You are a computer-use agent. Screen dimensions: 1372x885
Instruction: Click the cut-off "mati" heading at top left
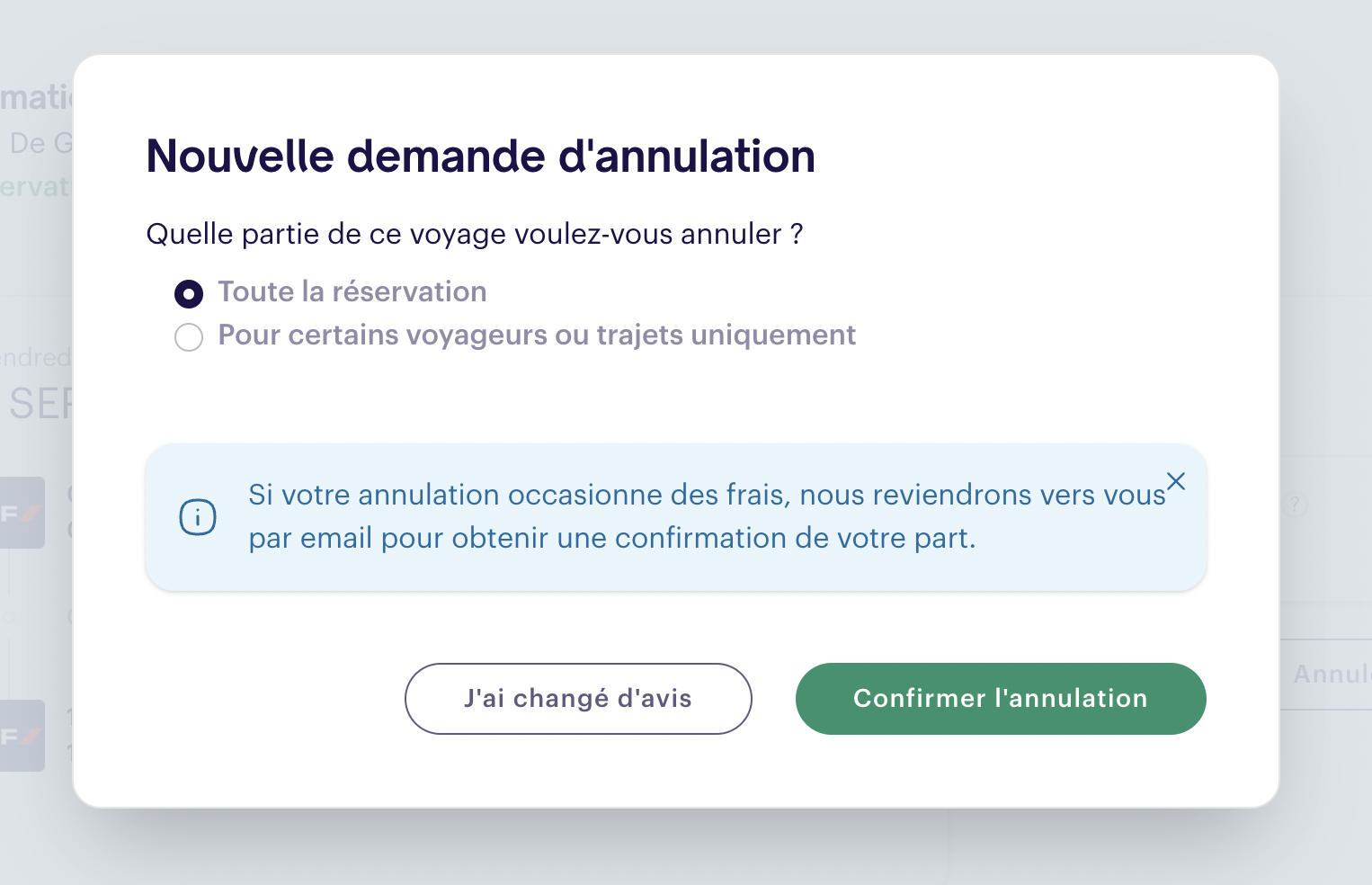(x=36, y=98)
